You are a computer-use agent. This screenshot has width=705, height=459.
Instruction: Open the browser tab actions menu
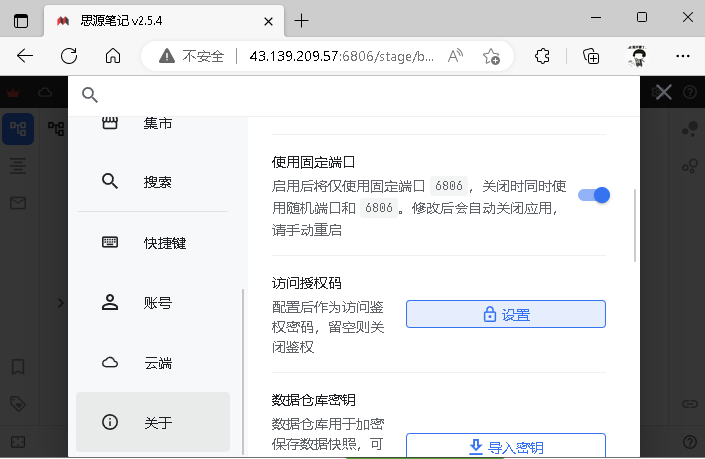(x=21, y=21)
